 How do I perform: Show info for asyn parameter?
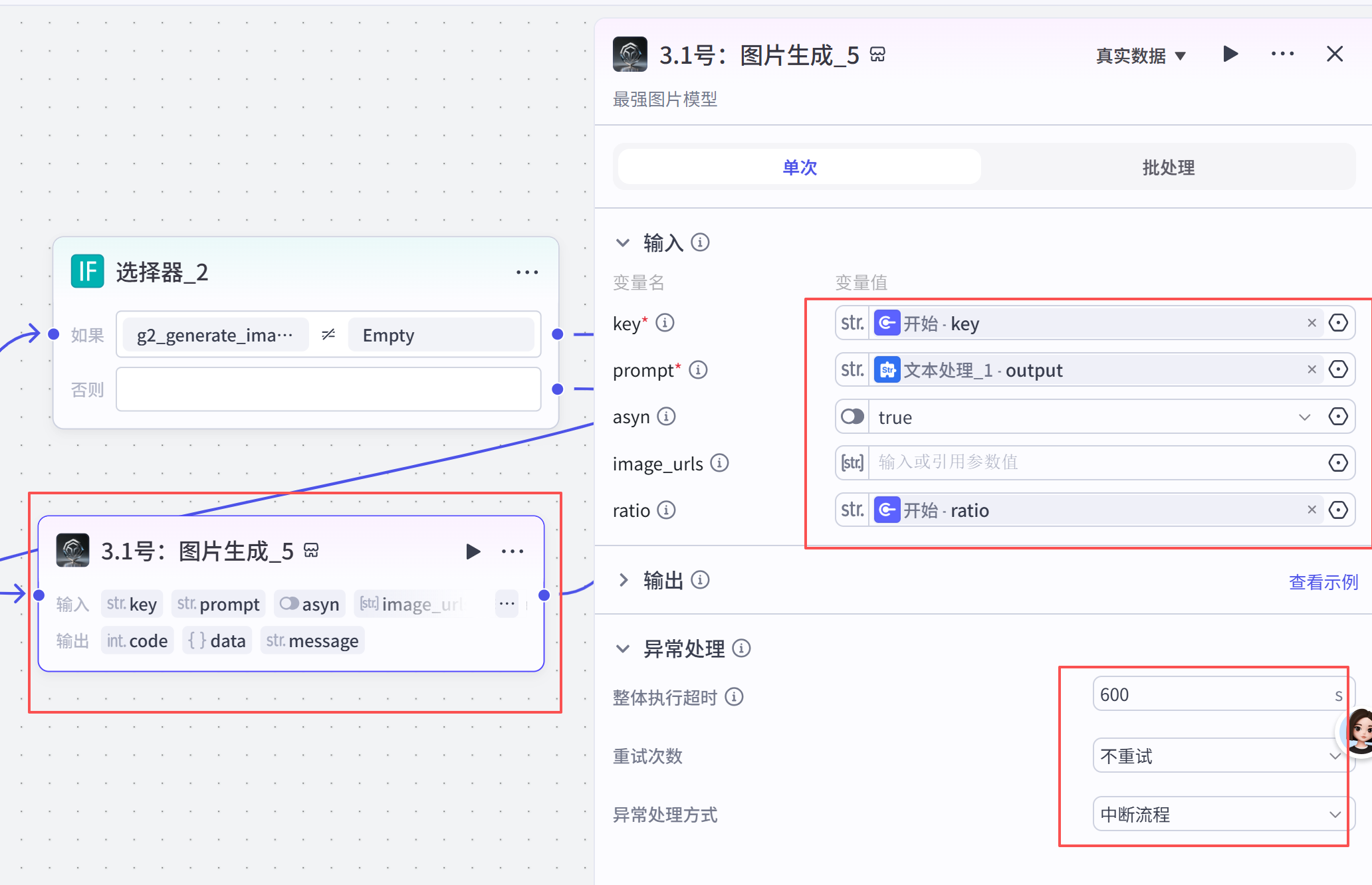point(666,417)
